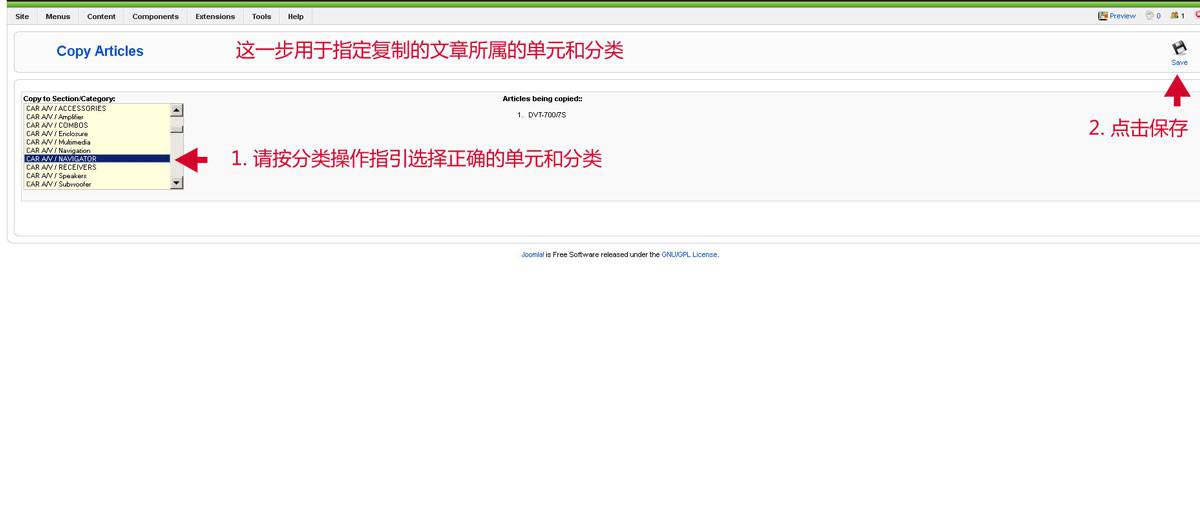Open site Preview from the top bar
1200x527 pixels.
point(1117,16)
